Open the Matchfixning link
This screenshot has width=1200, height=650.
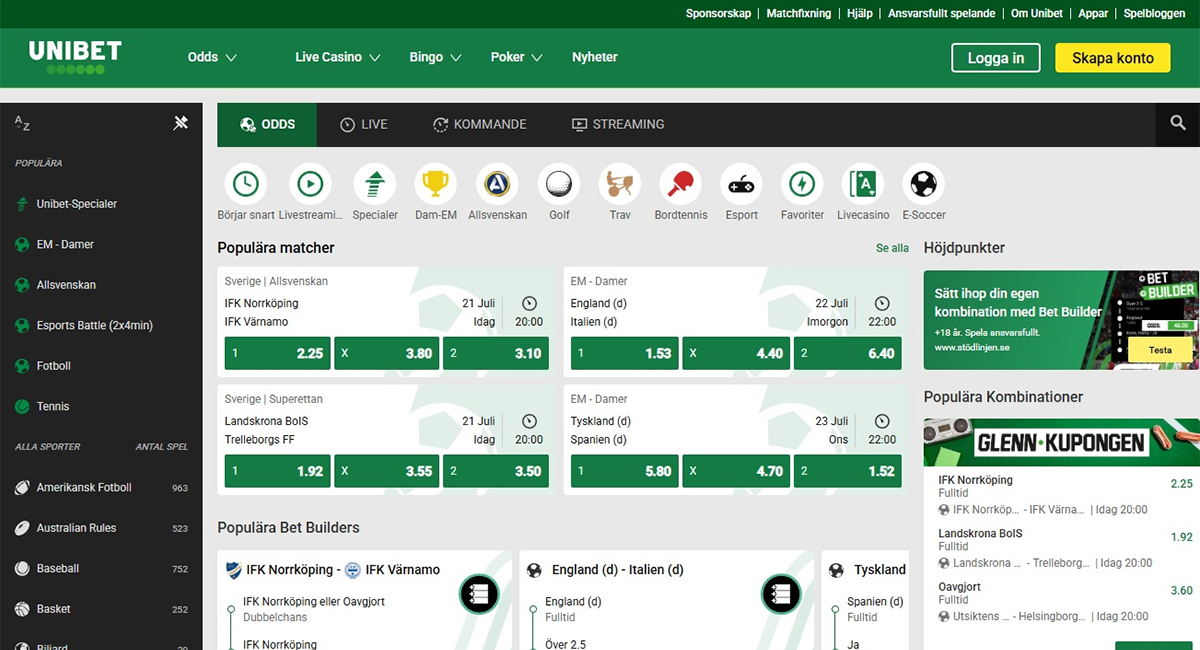(x=799, y=14)
